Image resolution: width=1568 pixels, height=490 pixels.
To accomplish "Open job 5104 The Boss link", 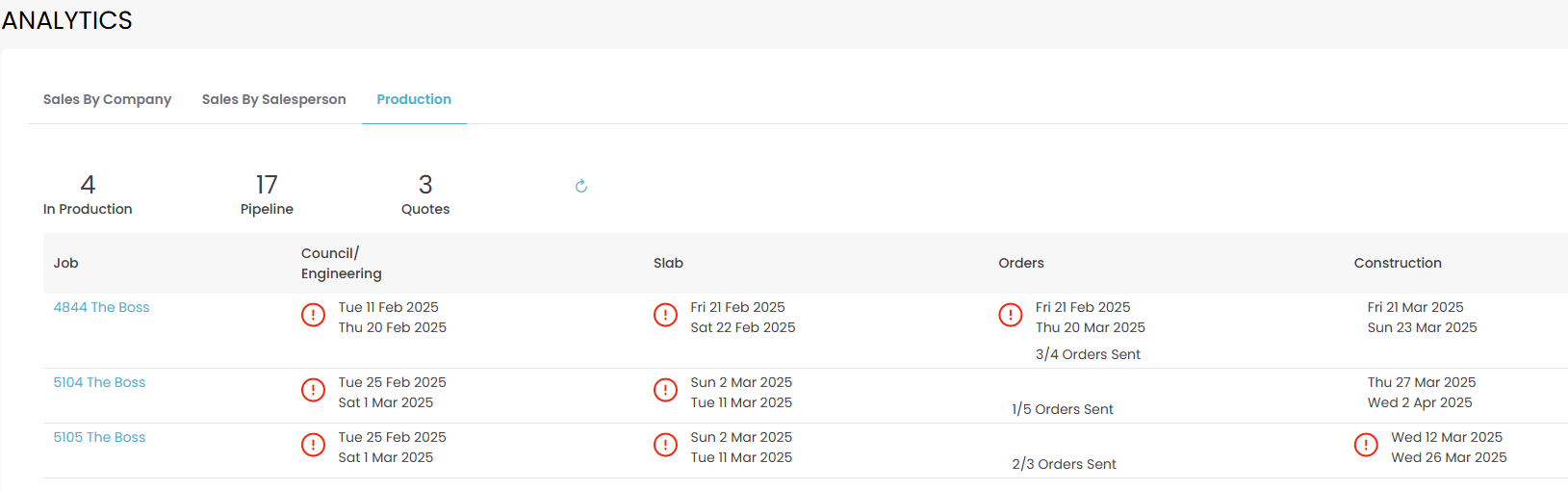I will pos(99,382).
